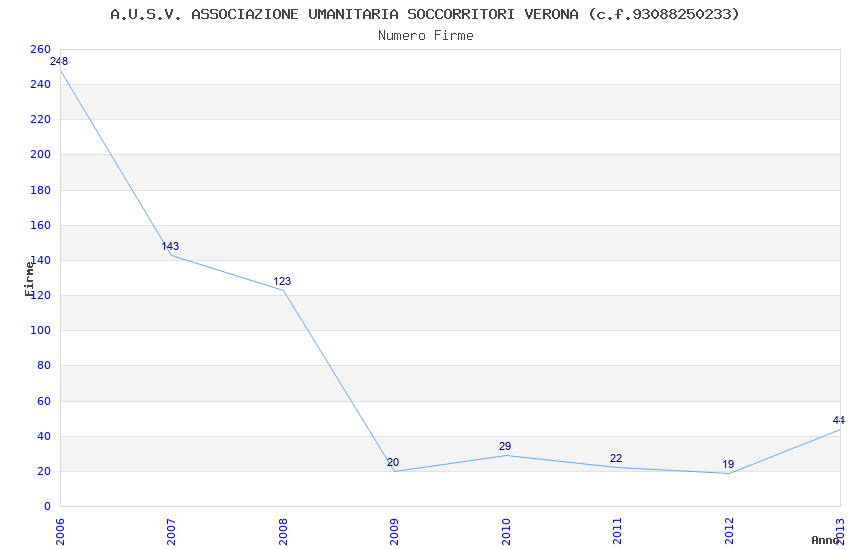Click x-axis year label 2011
The height and width of the screenshot is (550, 850).
617,532
